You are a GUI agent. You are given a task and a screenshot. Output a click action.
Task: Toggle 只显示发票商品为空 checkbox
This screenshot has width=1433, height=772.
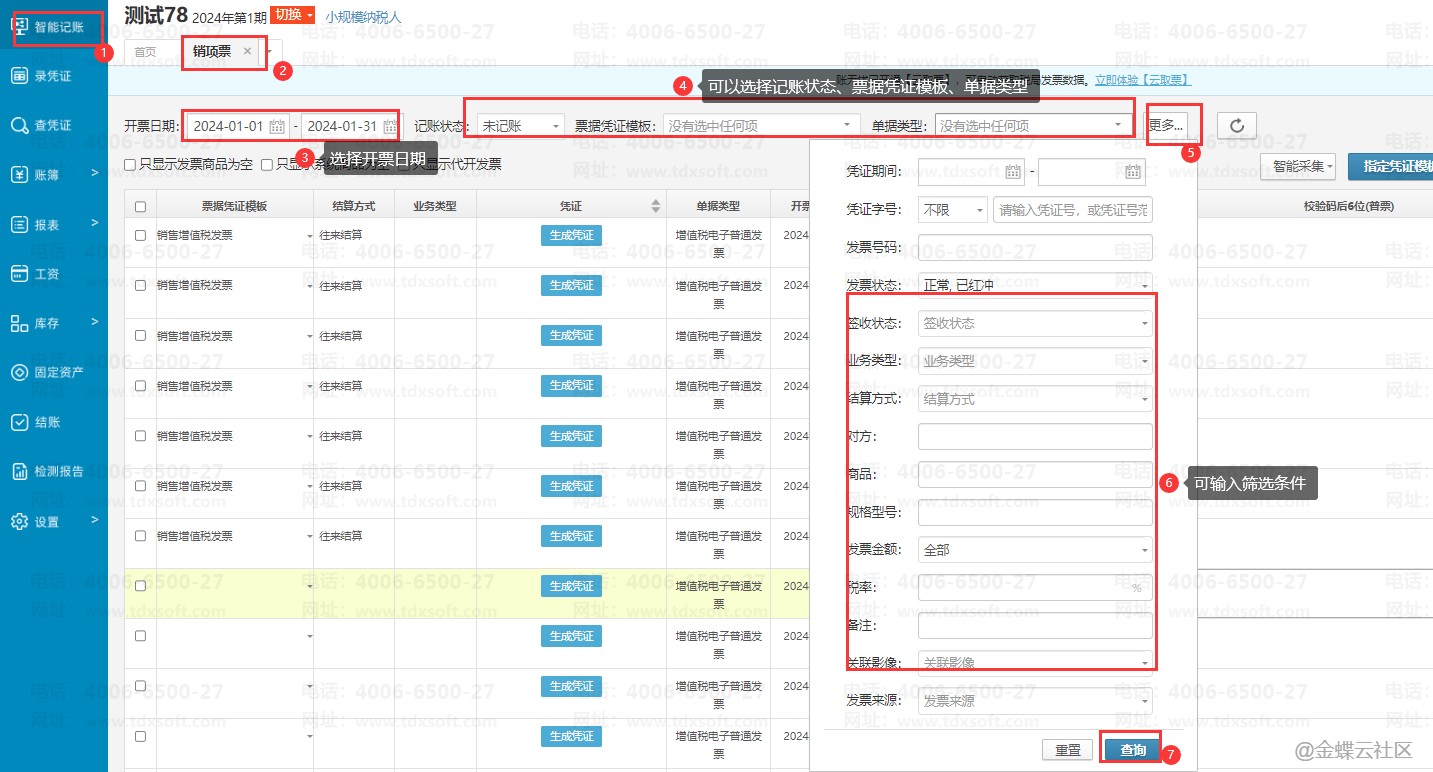pyautogui.click(x=130, y=165)
